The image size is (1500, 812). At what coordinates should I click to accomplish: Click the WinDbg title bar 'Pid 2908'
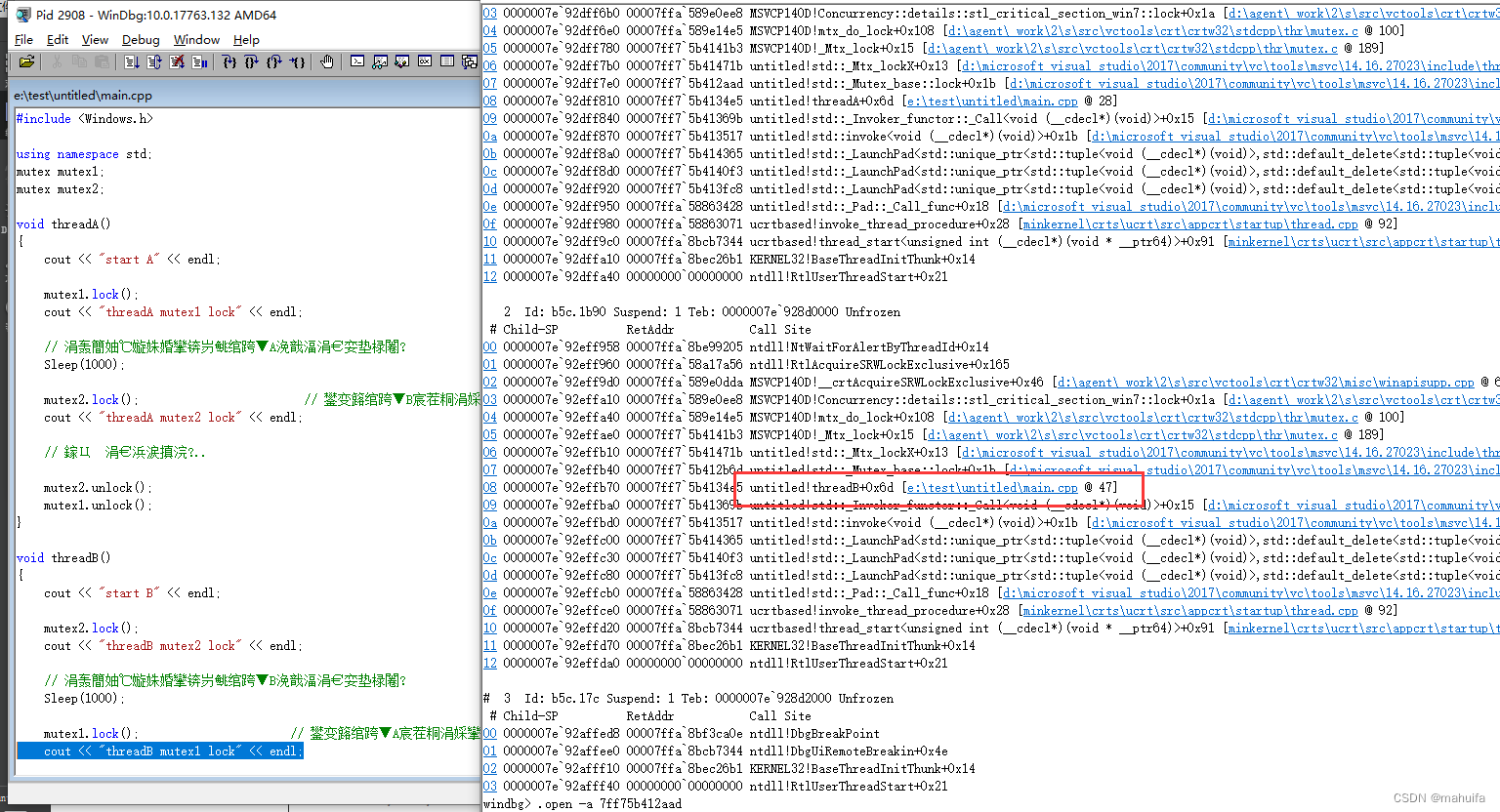[156, 15]
